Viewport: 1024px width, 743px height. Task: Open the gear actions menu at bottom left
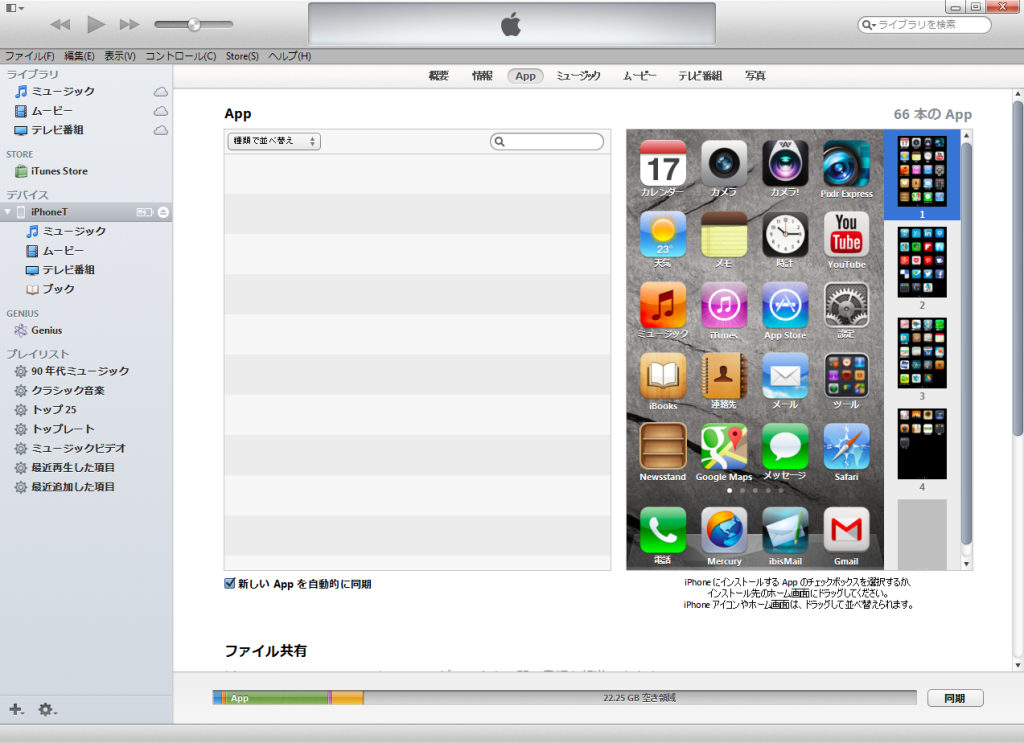click(47, 709)
